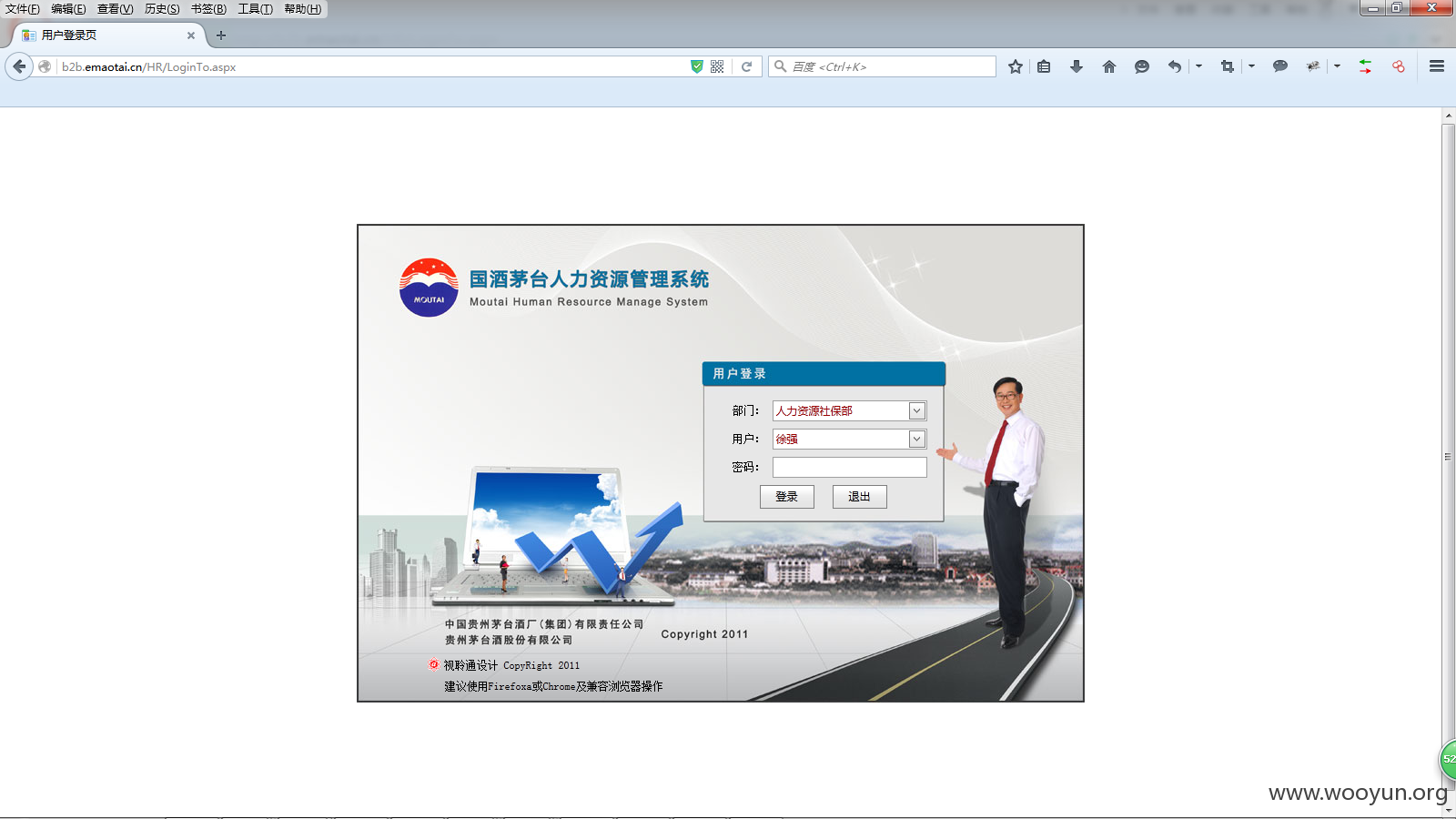
Task: Open the 编辑(E) menu
Action: [68, 9]
